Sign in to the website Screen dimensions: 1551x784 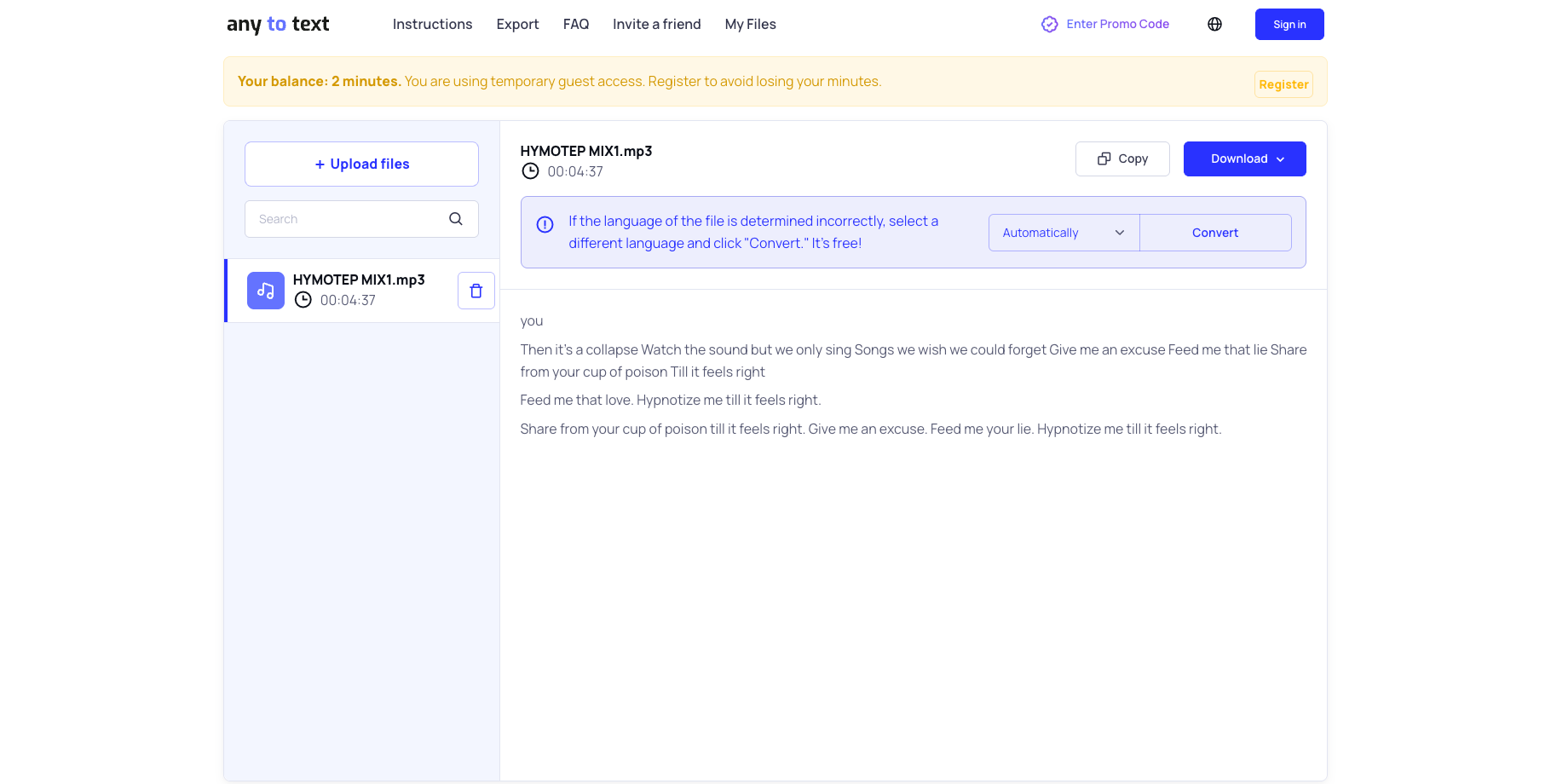1289,24
